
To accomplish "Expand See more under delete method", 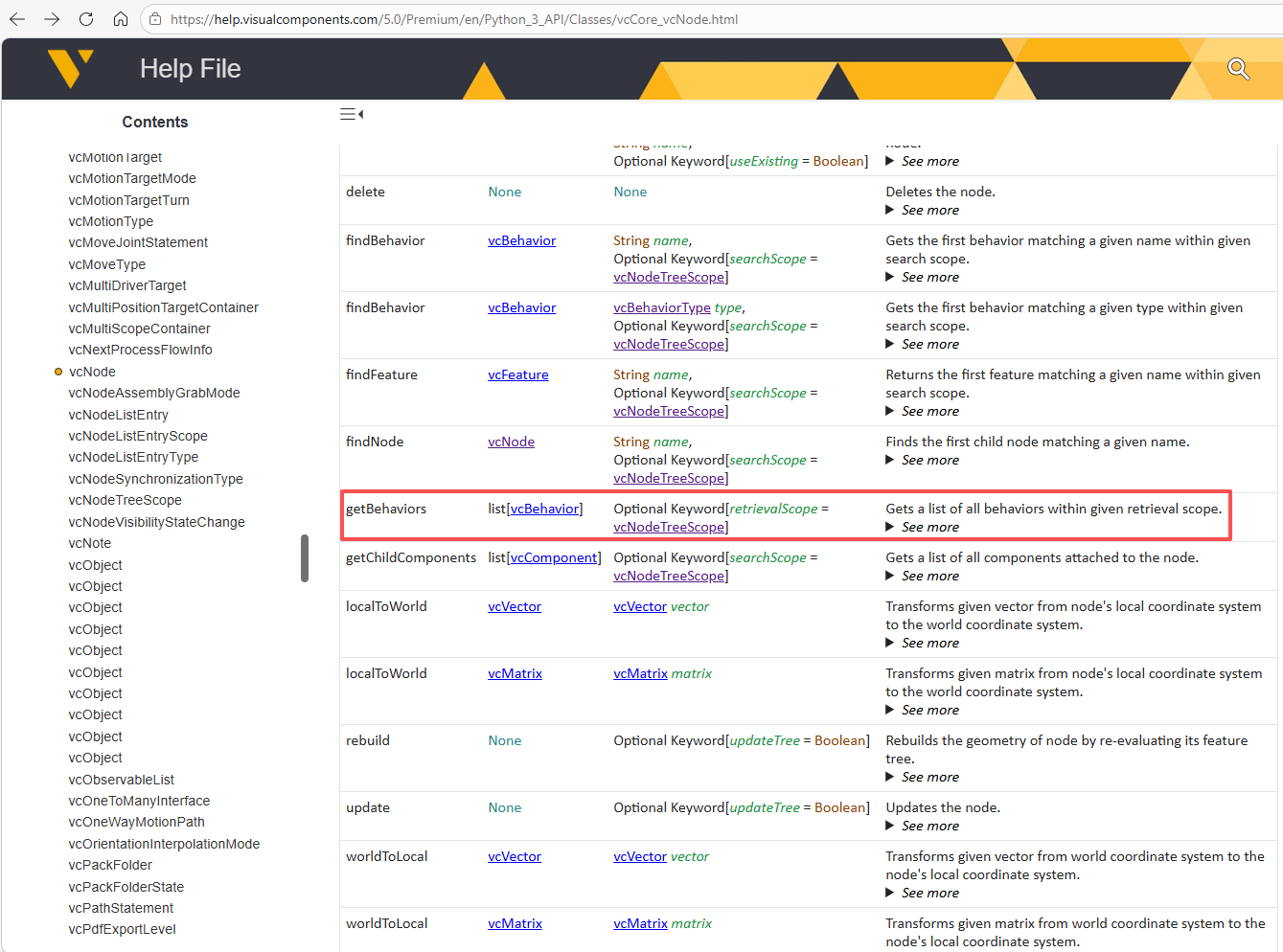I will click(929, 210).
